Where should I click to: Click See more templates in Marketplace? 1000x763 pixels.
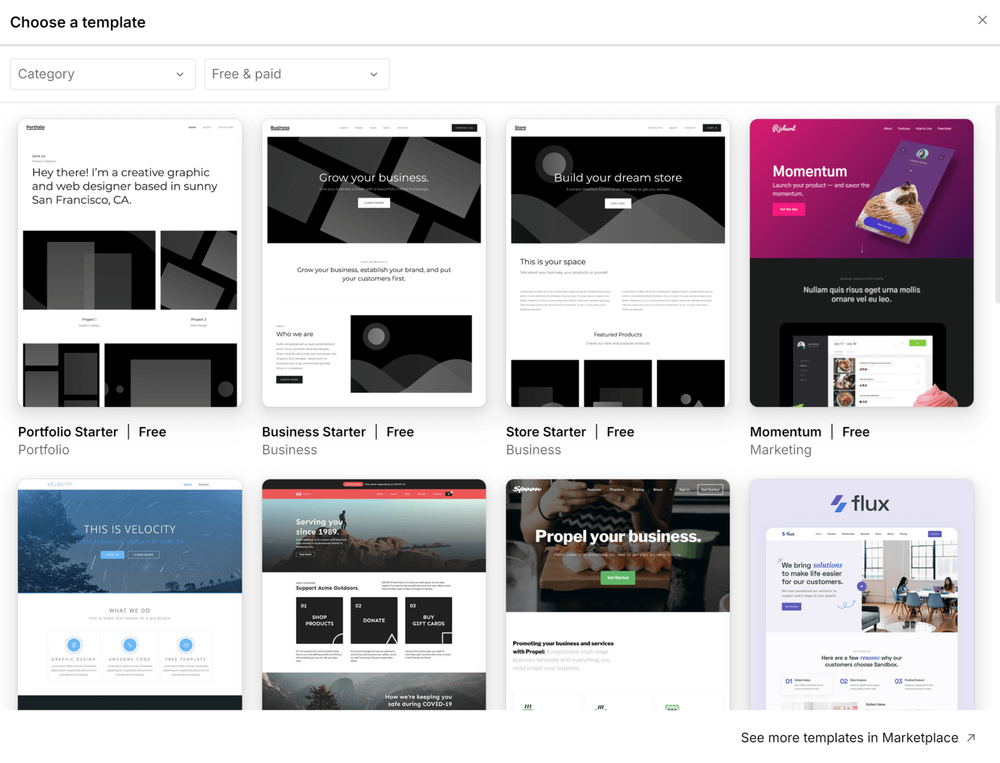(x=849, y=738)
